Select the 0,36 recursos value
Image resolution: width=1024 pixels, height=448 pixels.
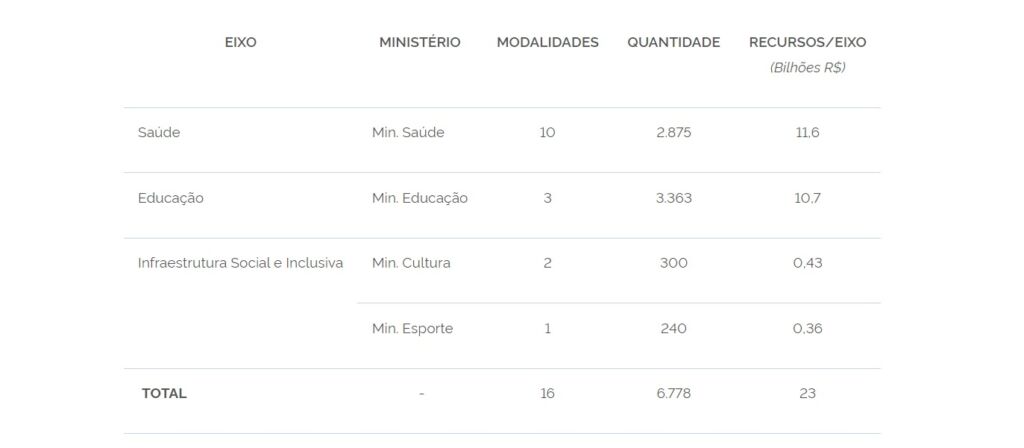[807, 328]
